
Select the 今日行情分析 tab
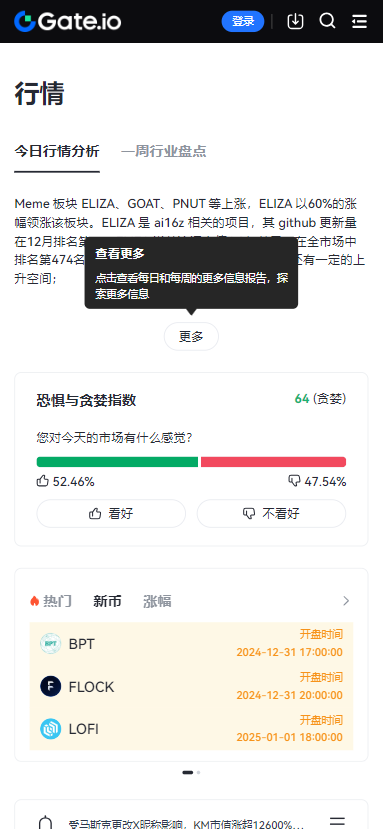click(x=57, y=151)
